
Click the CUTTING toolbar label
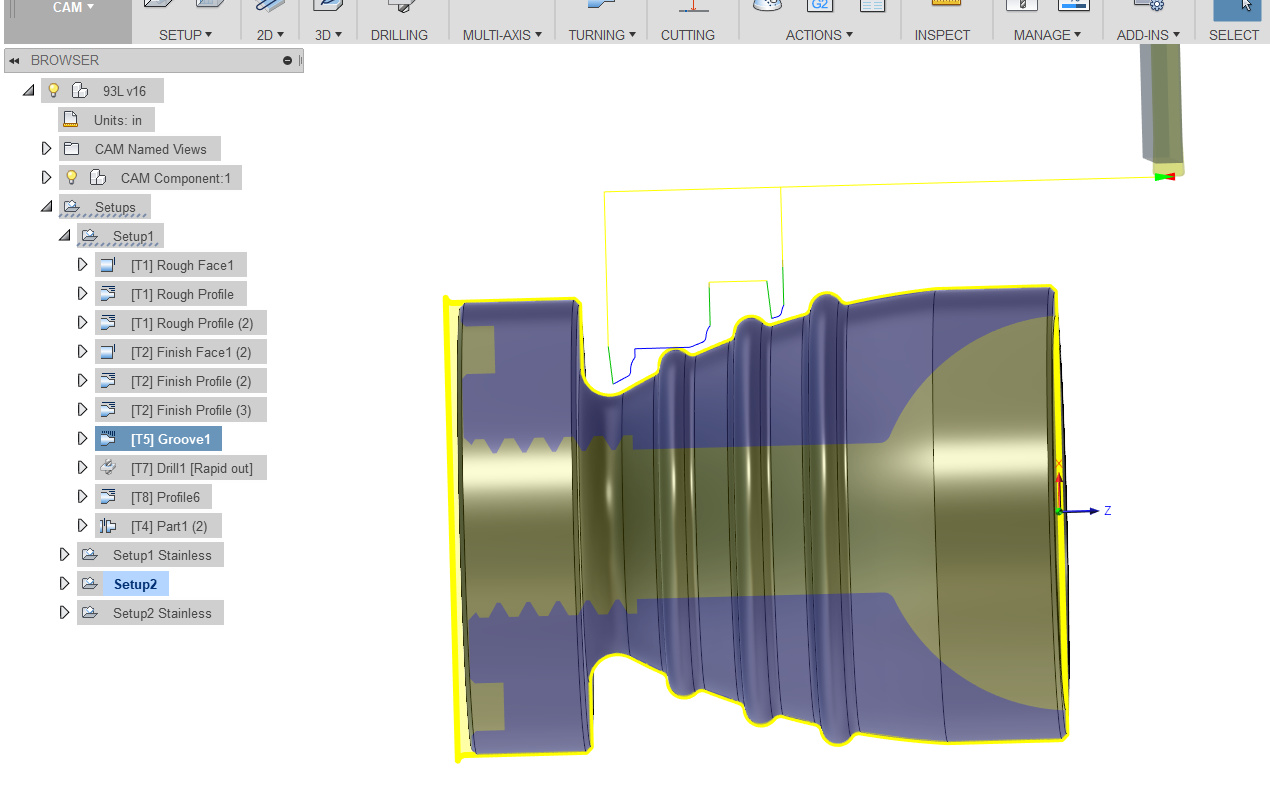[x=688, y=35]
